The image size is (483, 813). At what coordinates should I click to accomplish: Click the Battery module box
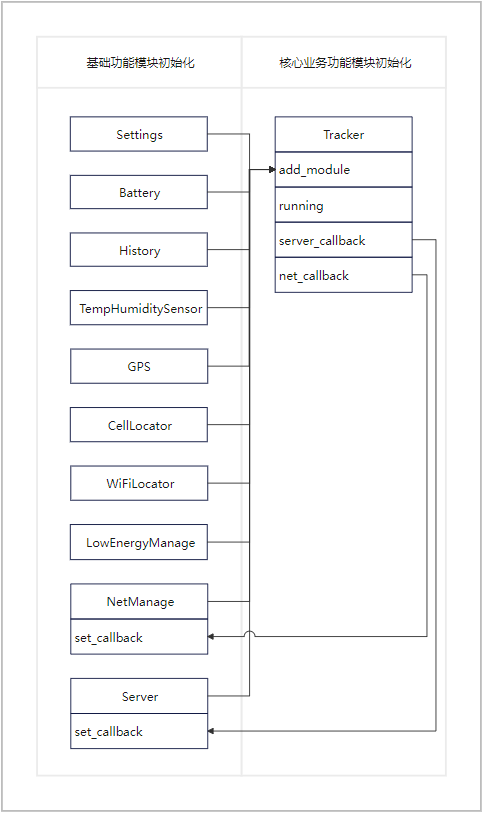pos(139,192)
